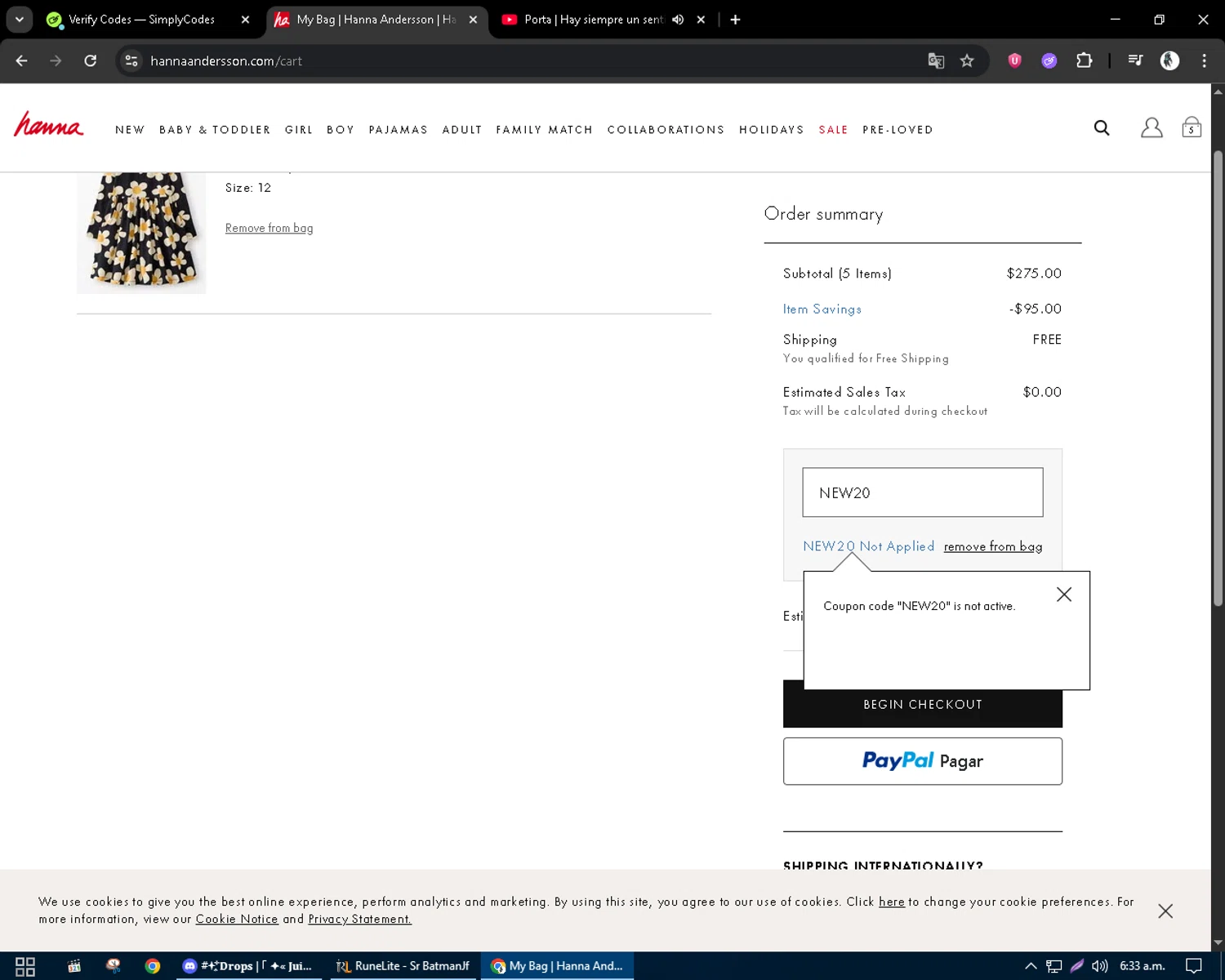The image size is (1225, 980).
Task: Go forward in browser history
Action: (56, 60)
